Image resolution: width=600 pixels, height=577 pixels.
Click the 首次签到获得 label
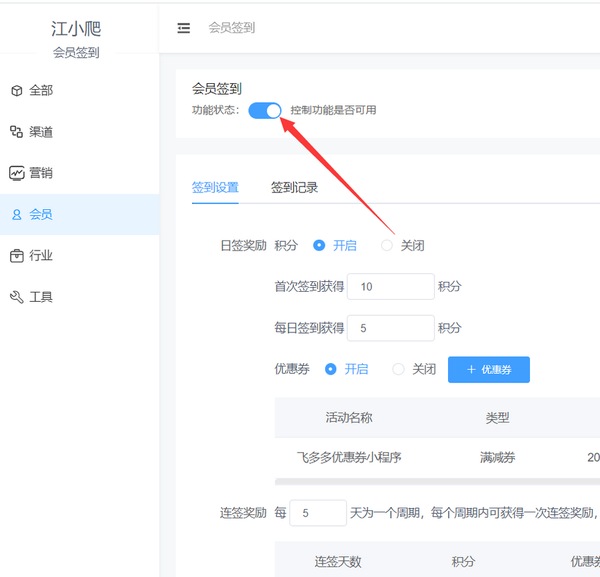click(x=309, y=287)
